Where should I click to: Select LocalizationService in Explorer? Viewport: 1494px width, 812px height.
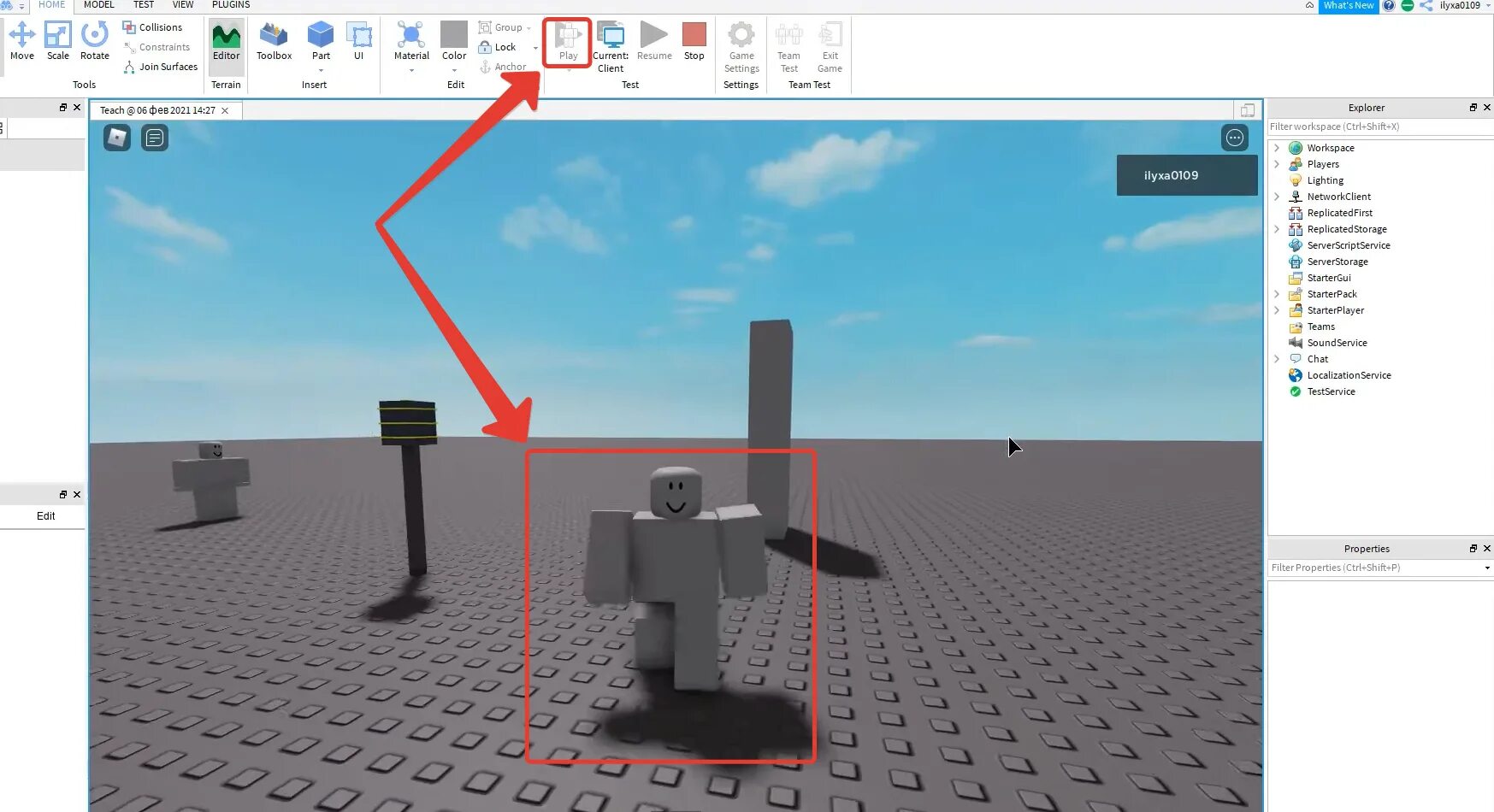[x=1349, y=375]
